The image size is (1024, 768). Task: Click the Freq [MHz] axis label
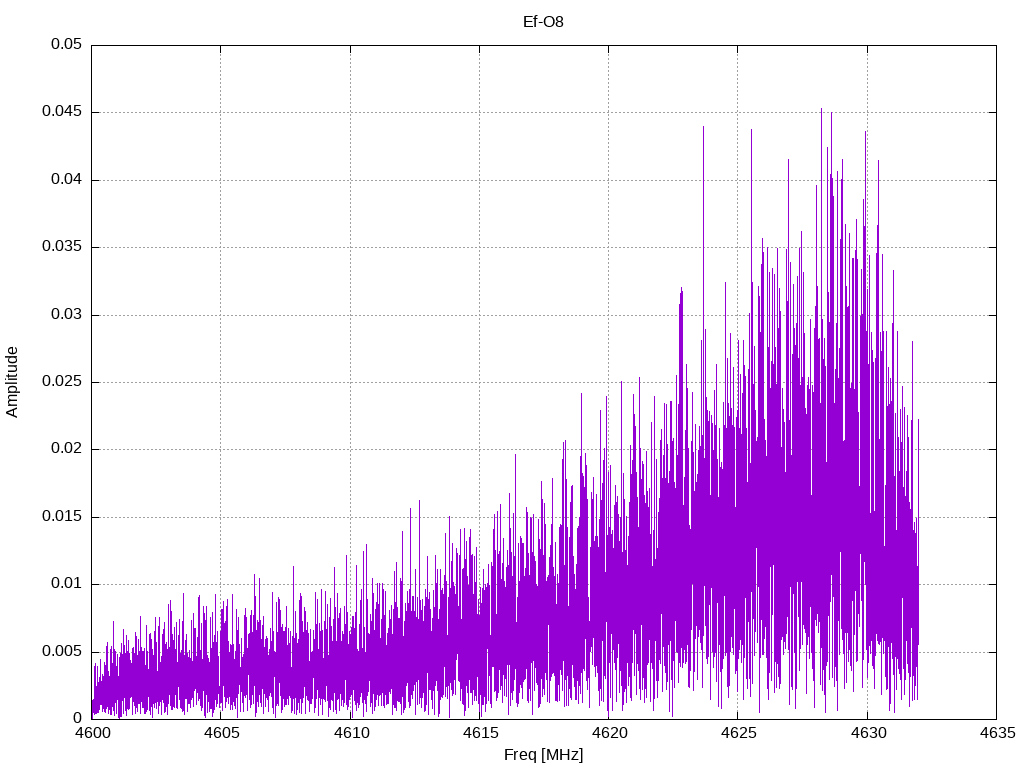coord(543,755)
